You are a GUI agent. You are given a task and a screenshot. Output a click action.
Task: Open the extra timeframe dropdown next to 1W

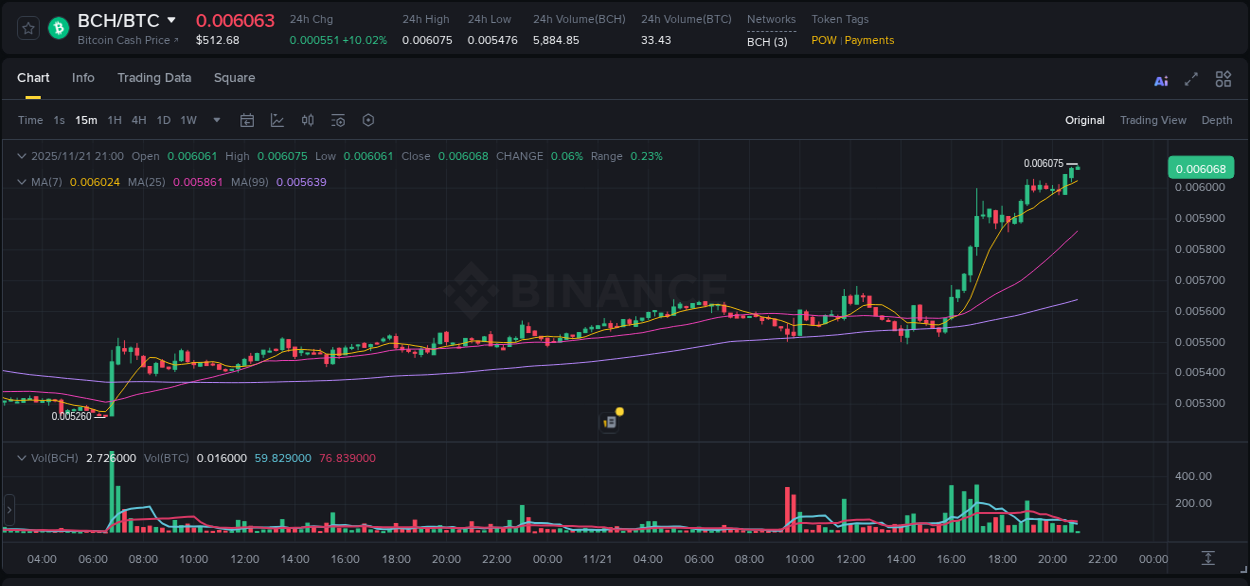tap(215, 120)
